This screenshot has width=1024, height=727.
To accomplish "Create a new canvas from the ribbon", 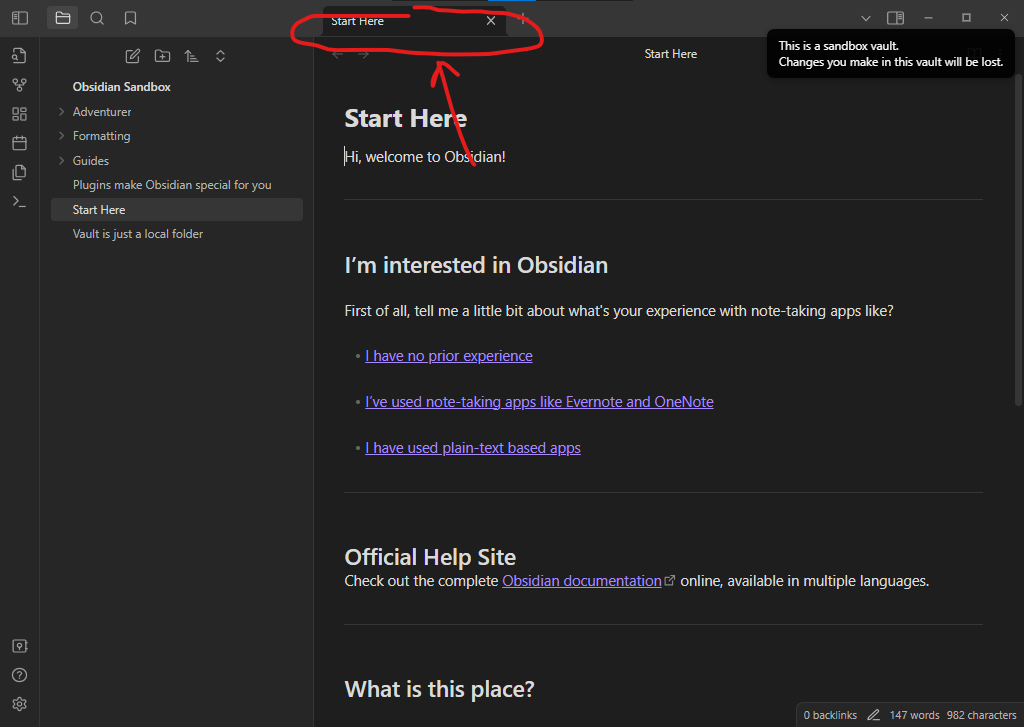I will point(19,114).
